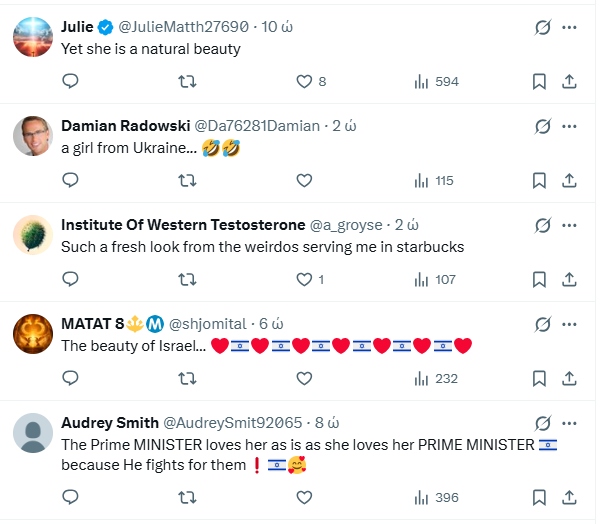Share Julie's tweet
Image resolution: width=601 pixels, height=524 pixels.
(x=569, y=82)
